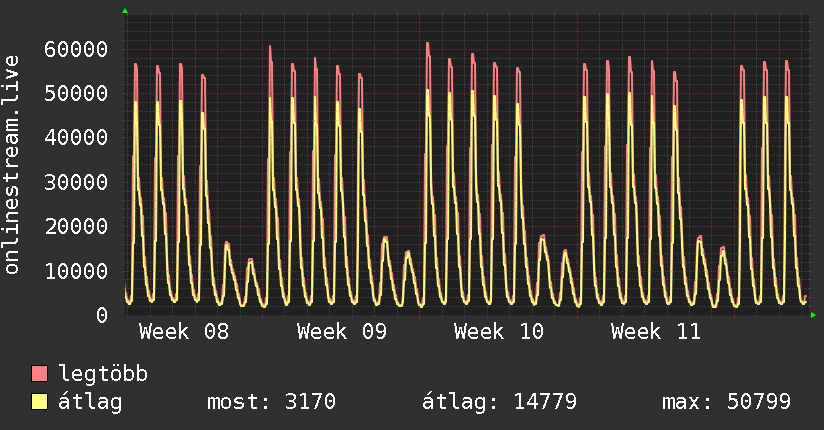Select the Week 09 axis label

click(x=341, y=332)
